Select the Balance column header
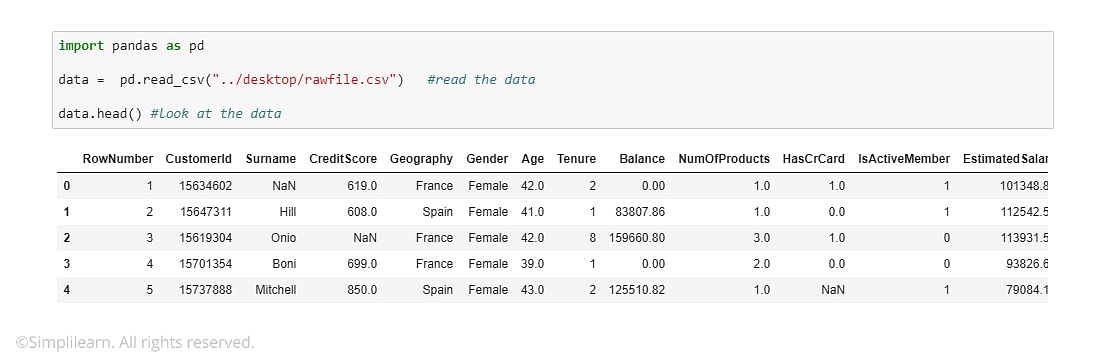 pos(642,159)
